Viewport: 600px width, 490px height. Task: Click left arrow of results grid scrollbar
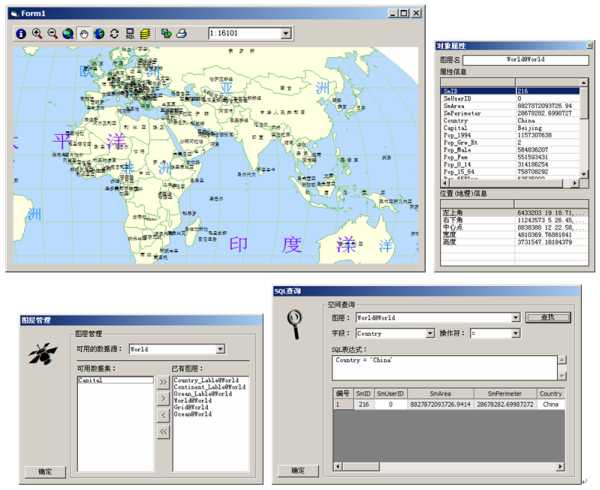point(338,467)
